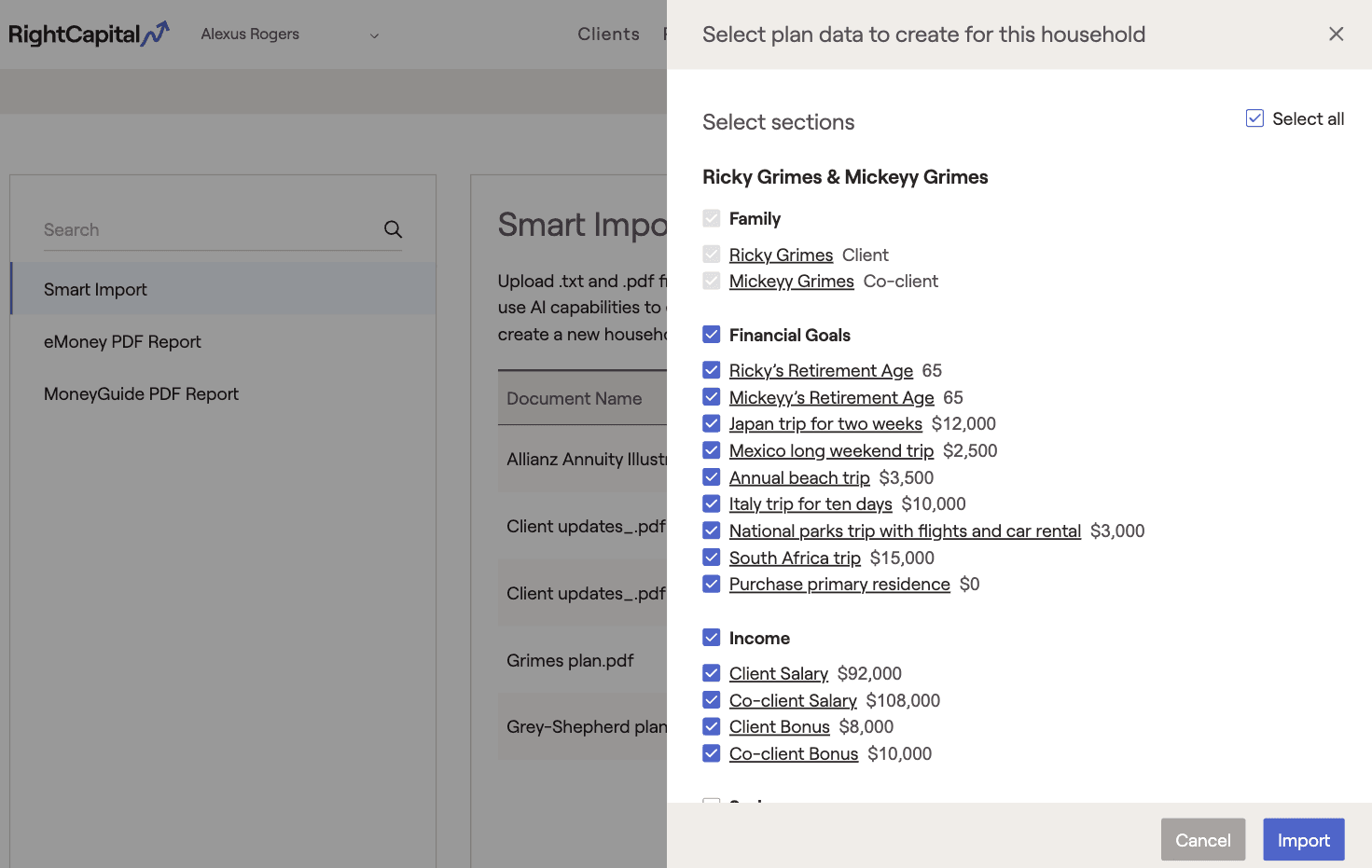Uncheck Annual beach trip checkbox
Image resolution: width=1372 pixels, height=868 pixels.
[x=712, y=476]
